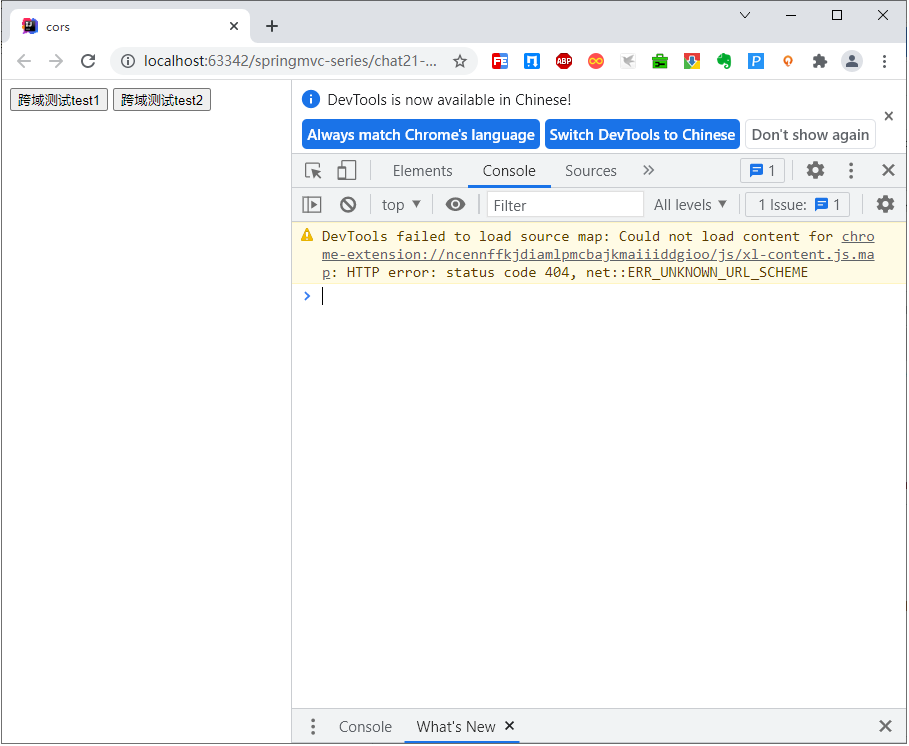Screen dimensions: 909x746
Task: Expand the top JavaScript context dropdown
Action: 401,205
